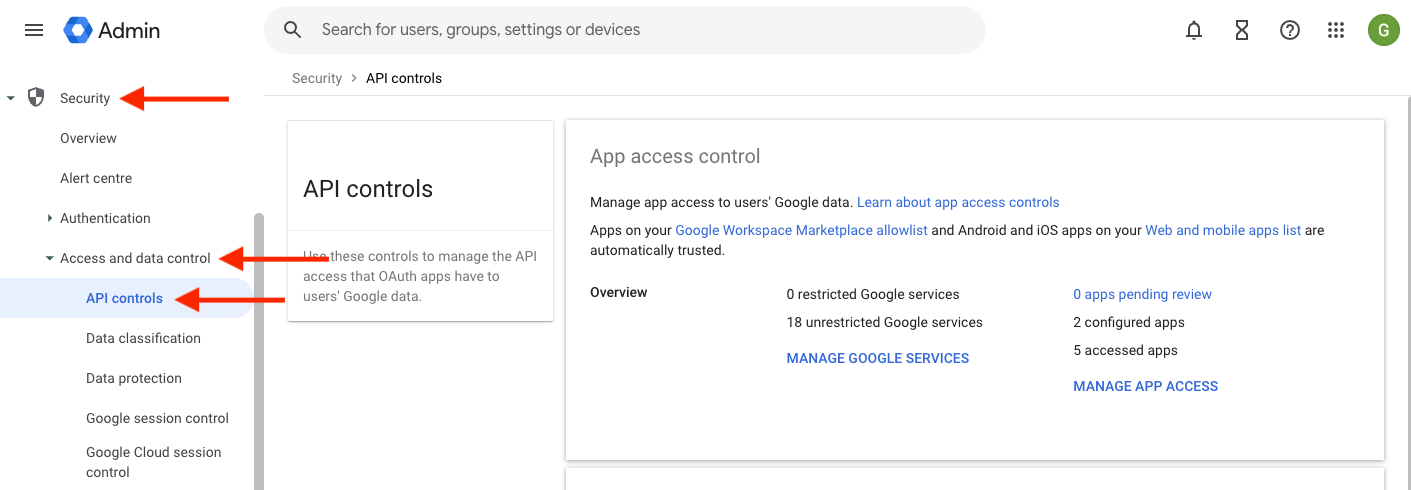
Task: Click the Security shield icon
Action: click(36, 97)
